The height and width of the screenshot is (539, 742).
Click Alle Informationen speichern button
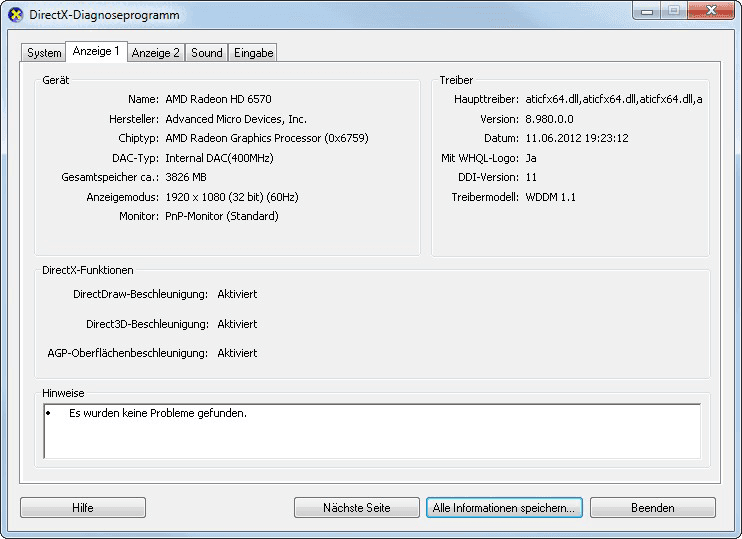click(x=504, y=508)
